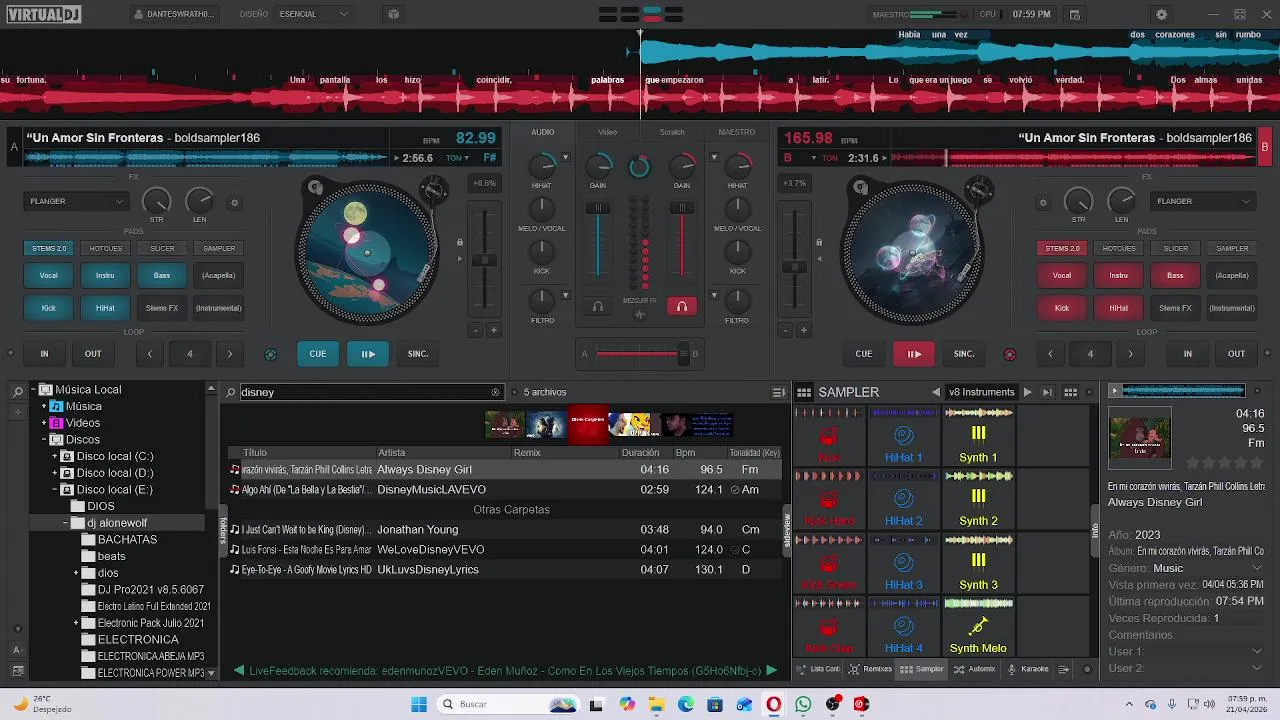Viewport: 1280px width, 720px height.
Task: Open the Género dropdown in info panel
Action: pyautogui.click(x=1257, y=568)
